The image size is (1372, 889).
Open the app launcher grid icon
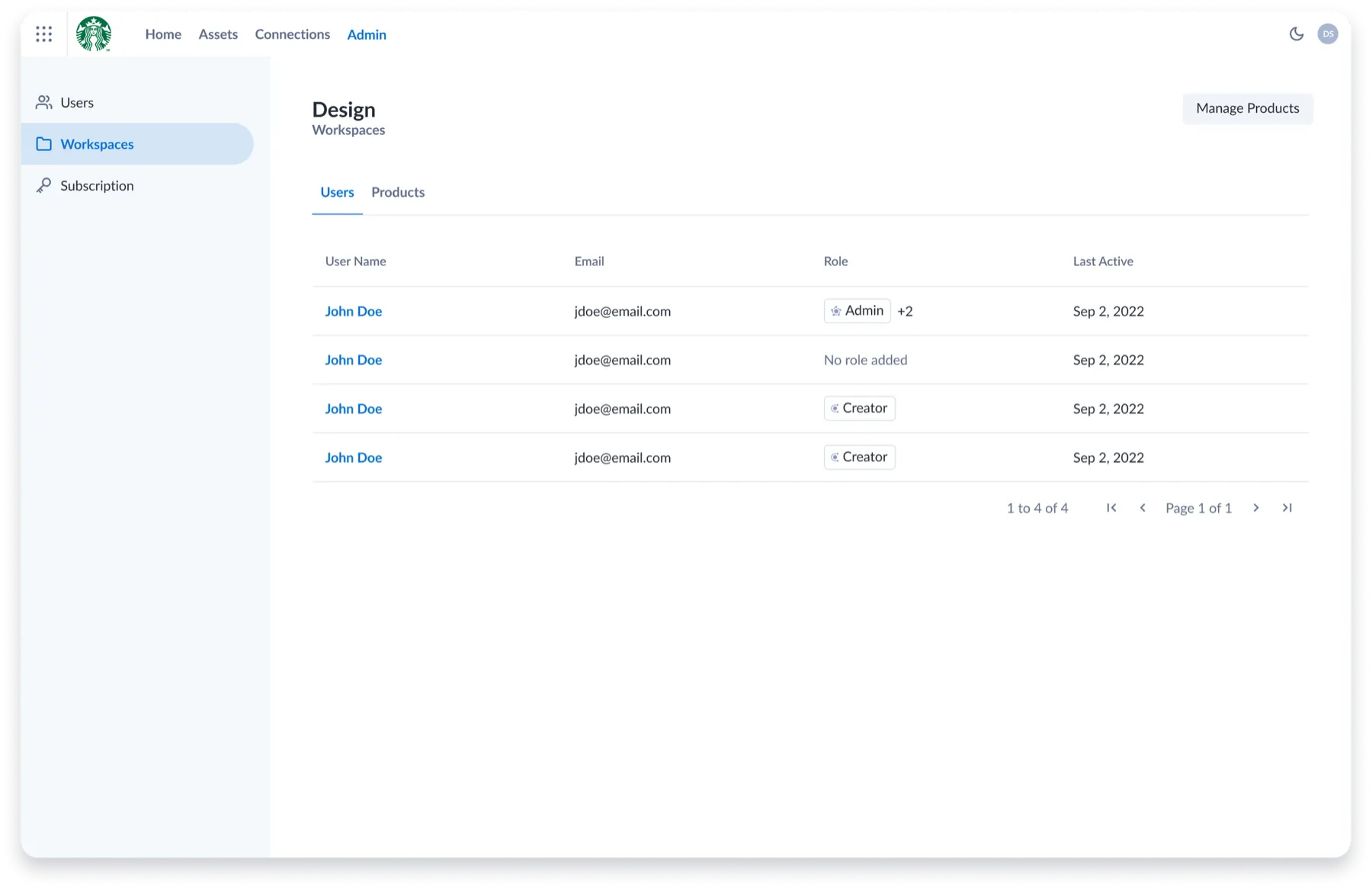tap(44, 34)
